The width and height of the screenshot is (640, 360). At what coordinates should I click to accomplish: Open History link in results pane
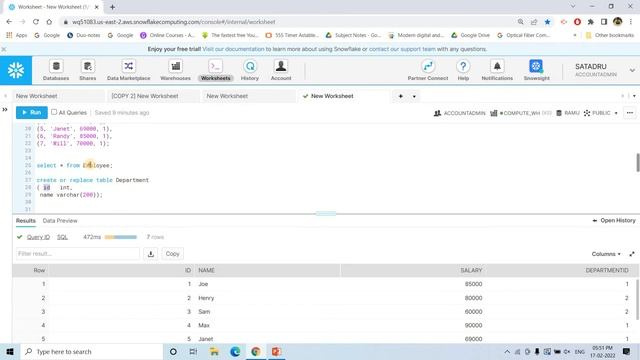tap(614, 220)
